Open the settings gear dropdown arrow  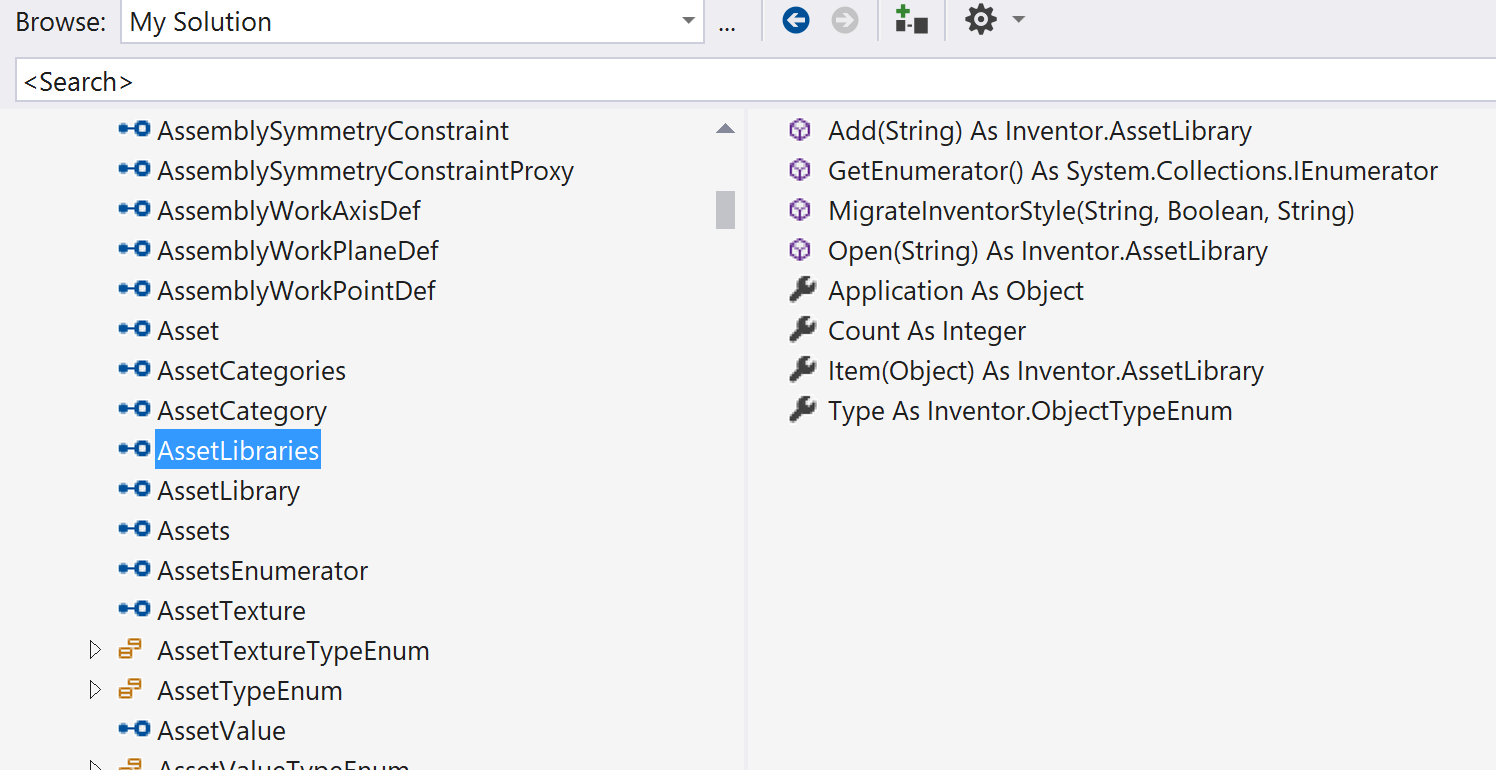tap(1018, 20)
